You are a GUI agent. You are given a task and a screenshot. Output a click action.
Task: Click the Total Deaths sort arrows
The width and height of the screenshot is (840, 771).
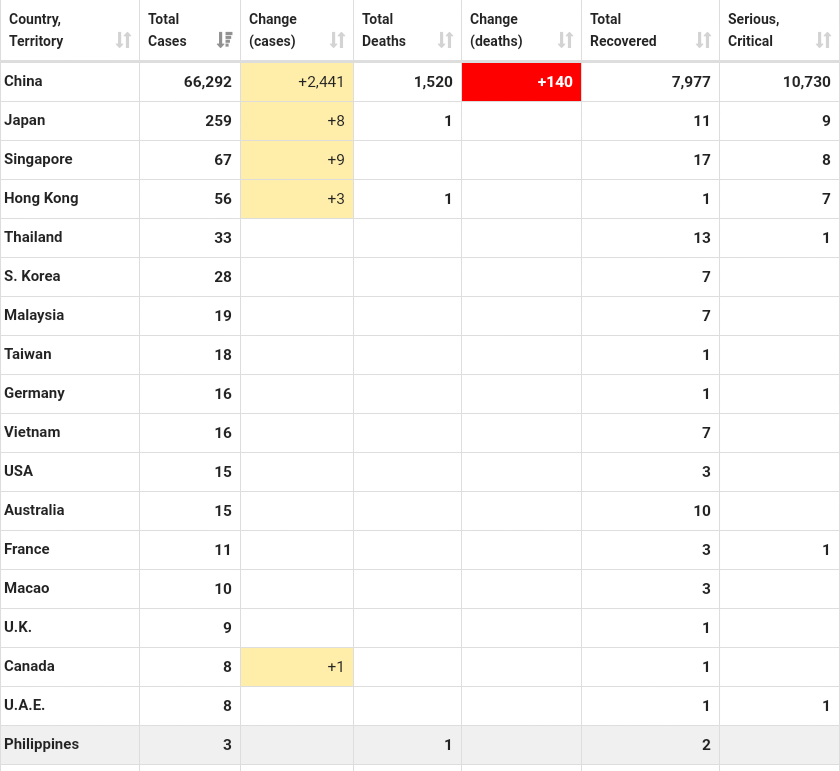pos(446,40)
